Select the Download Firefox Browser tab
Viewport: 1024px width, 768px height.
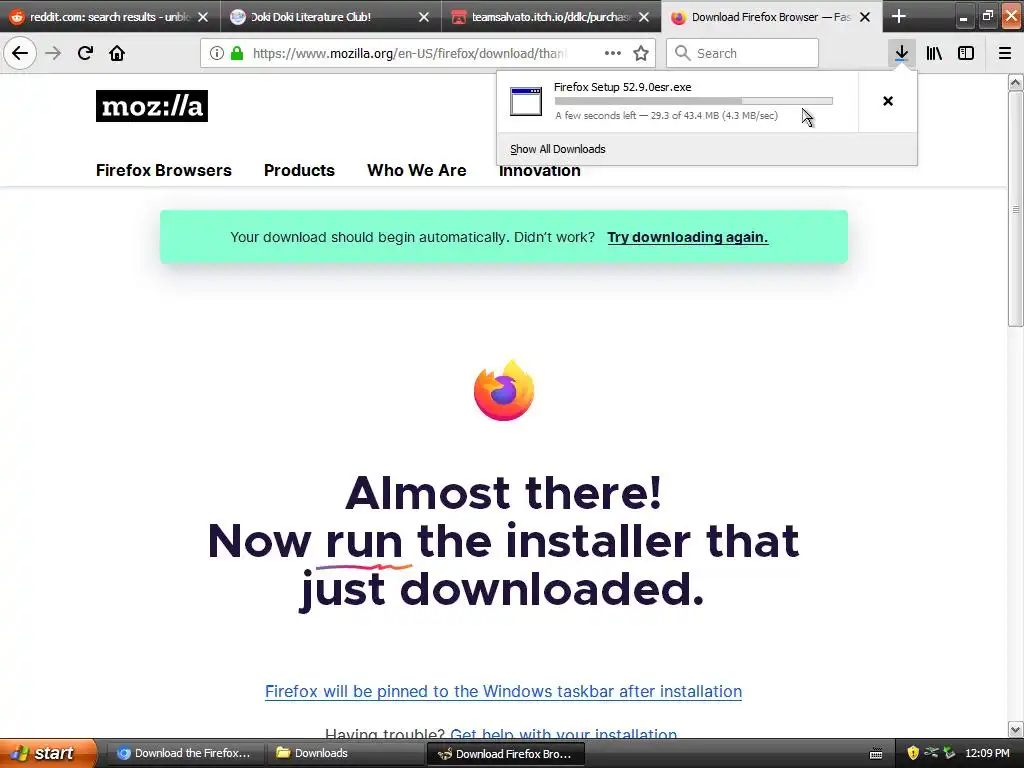[771, 17]
